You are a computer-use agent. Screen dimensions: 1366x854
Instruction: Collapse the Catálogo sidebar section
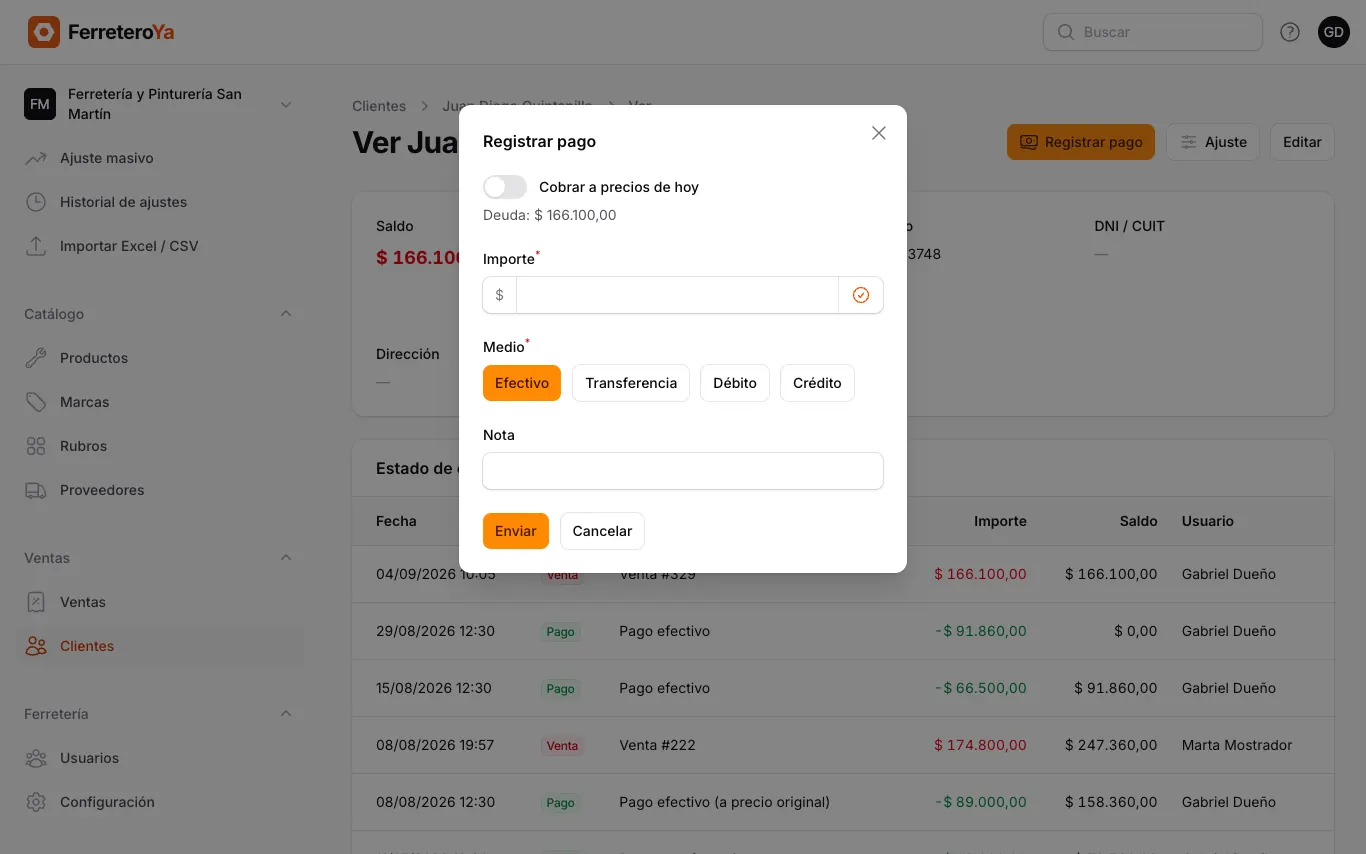click(286, 314)
